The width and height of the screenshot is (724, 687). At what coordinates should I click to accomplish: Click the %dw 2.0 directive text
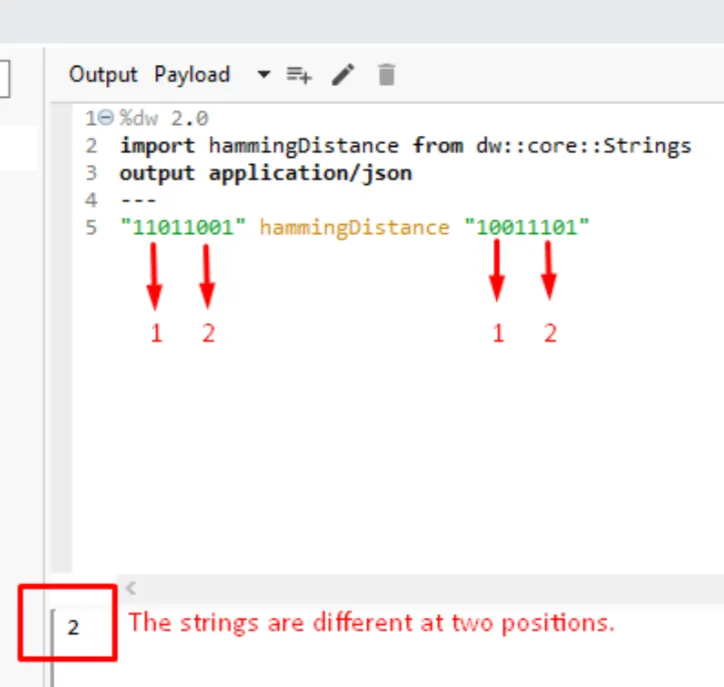tap(164, 119)
